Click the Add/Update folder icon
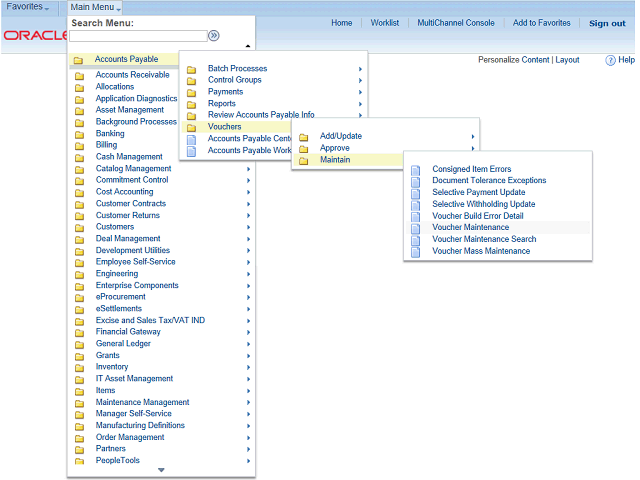Image resolution: width=640 pixels, height=480 pixels. click(303, 137)
